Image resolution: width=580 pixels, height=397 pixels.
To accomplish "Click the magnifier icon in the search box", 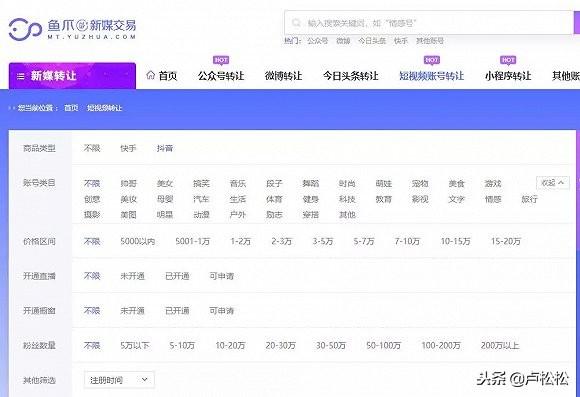I will [x=296, y=23].
